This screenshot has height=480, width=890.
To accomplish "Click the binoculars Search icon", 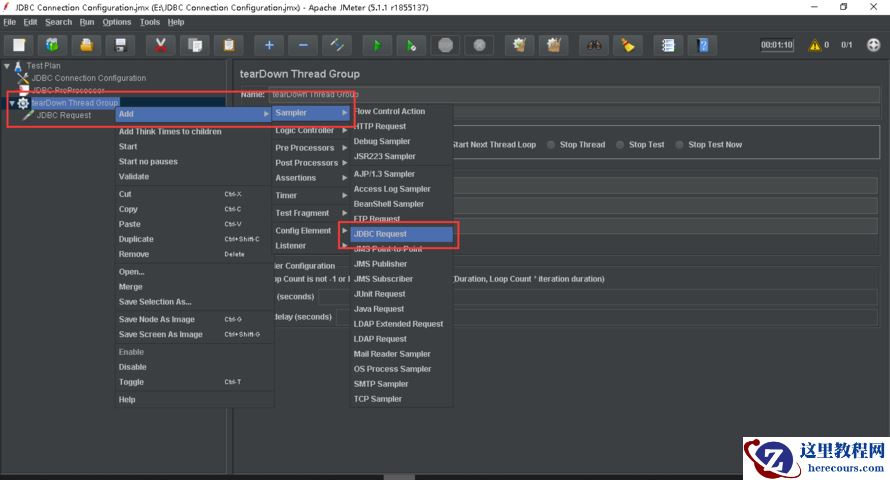I will coord(594,45).
